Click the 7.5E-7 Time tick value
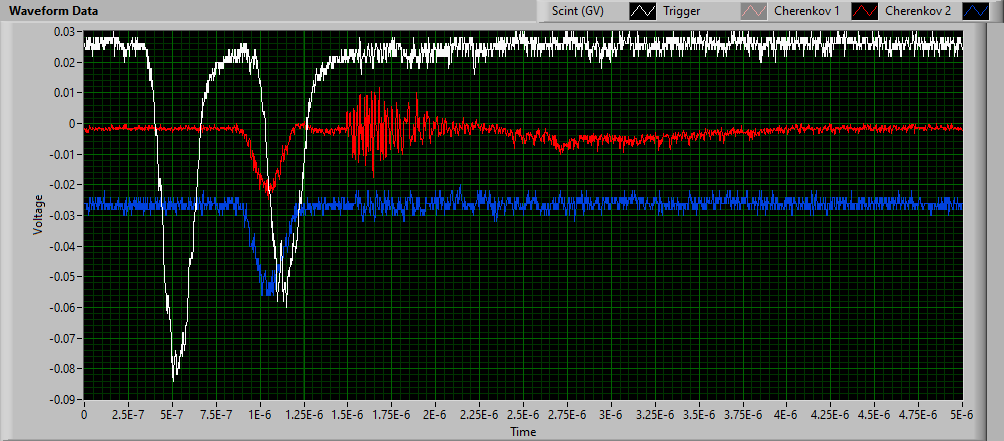 click(x=216, y=413)
